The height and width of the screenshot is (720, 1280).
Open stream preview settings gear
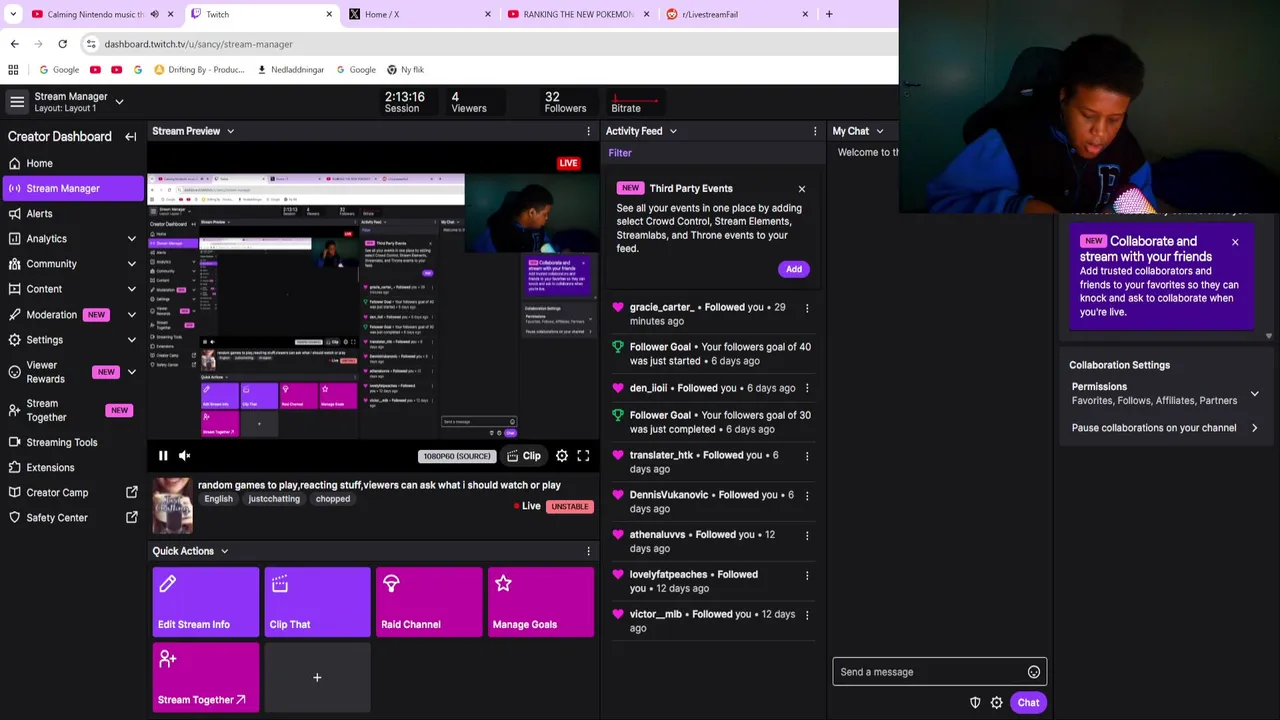(x=562, y=456)
